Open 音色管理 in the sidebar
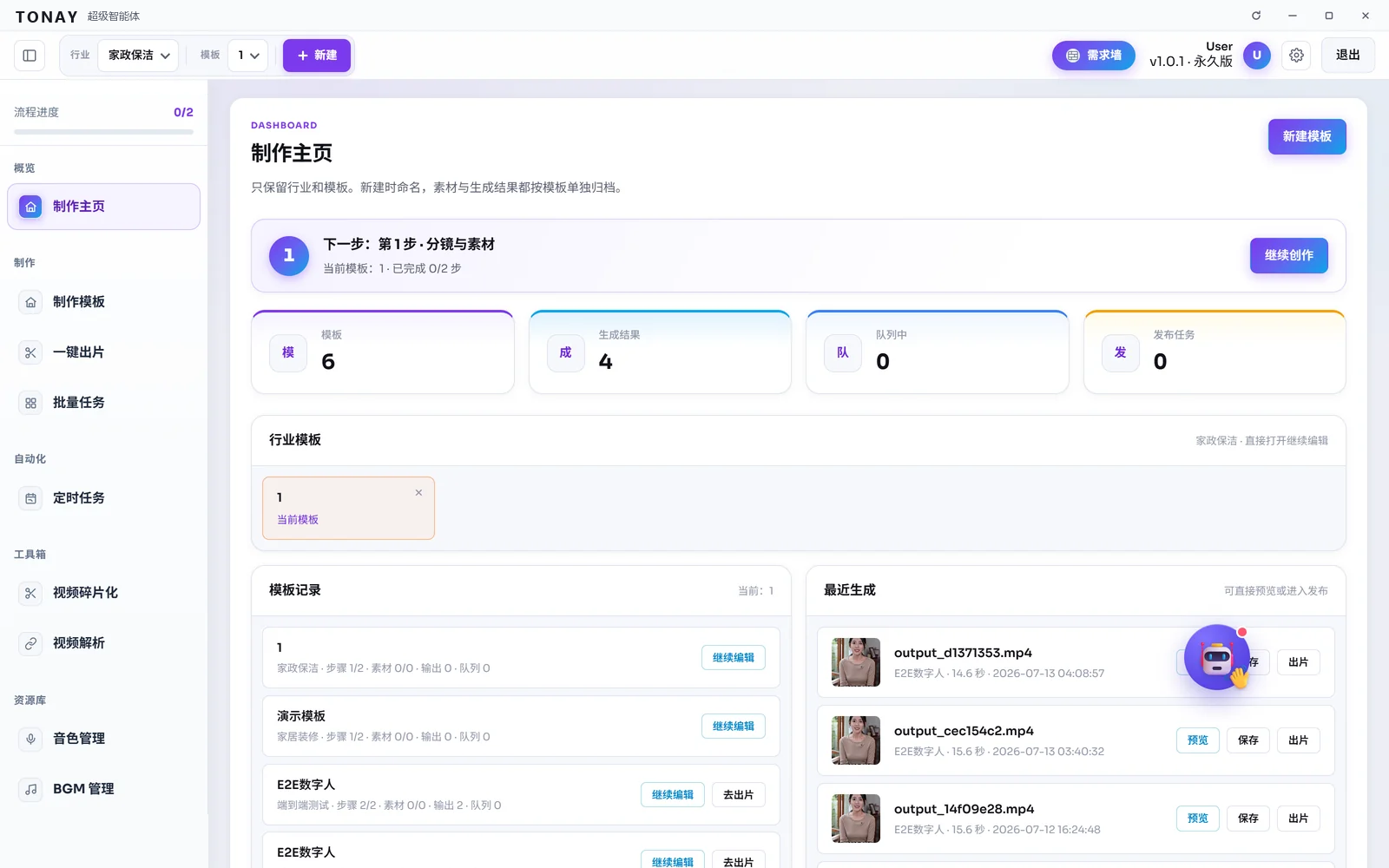 103,739
